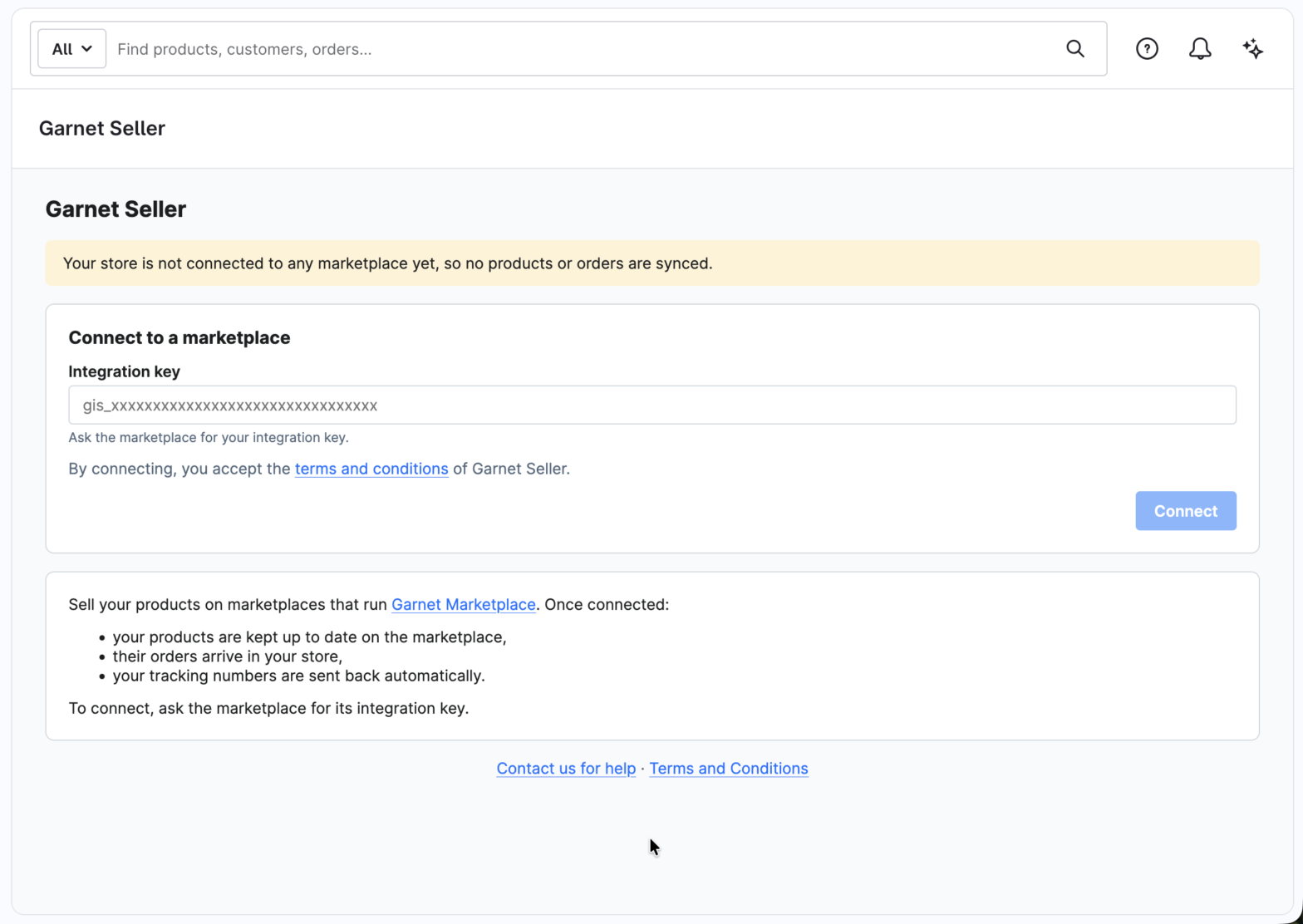
Task: Expand the All search scope dropdown
Action: tap(71, 49)
